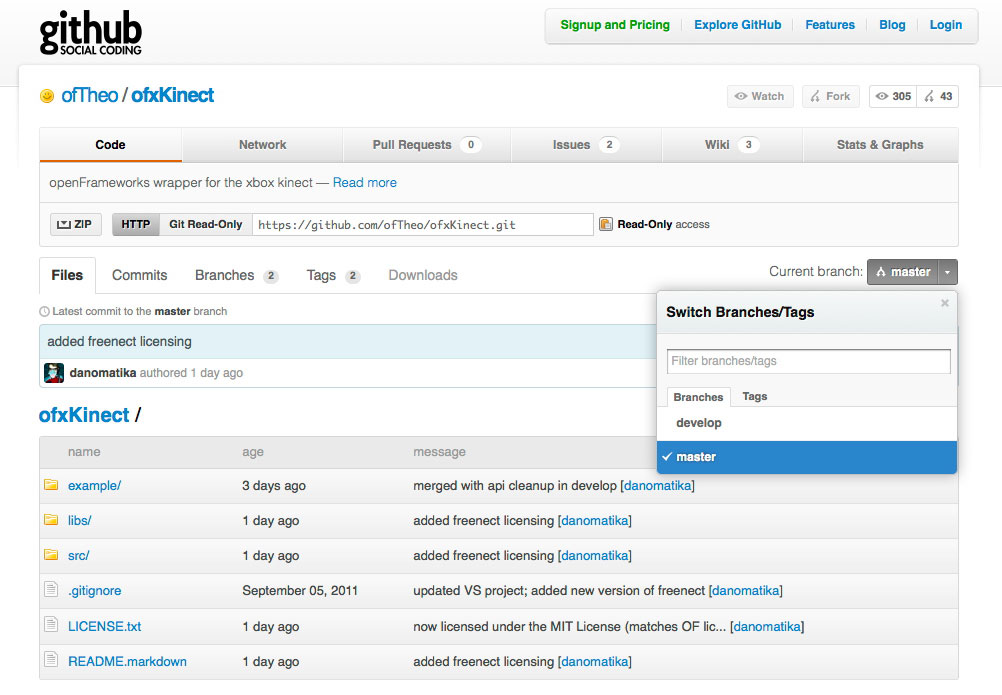Switch to the Commits subtab
Image resolution: width=1002 pixels, height=695 pixels.
tap(139, 275)
